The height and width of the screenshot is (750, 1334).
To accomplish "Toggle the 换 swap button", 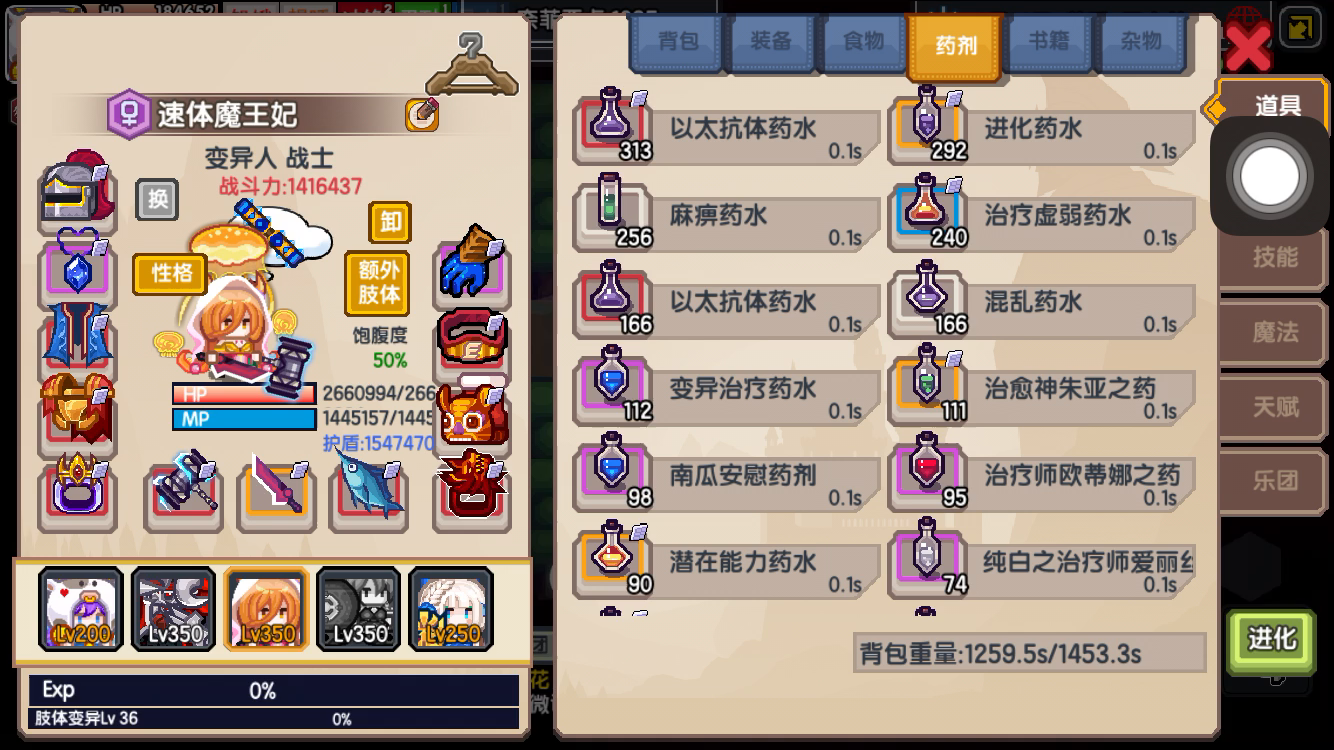I will point(157,199).
